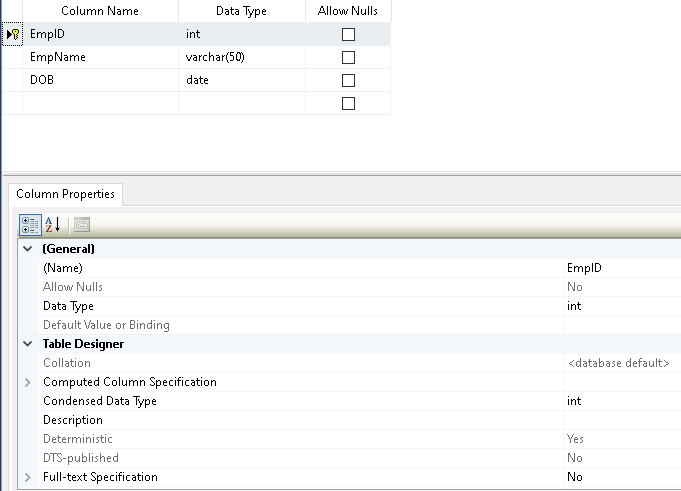Screen dimensions: 681x491
Task: Click the varchar(50) data type cell
Action: [x=241, y=57]
